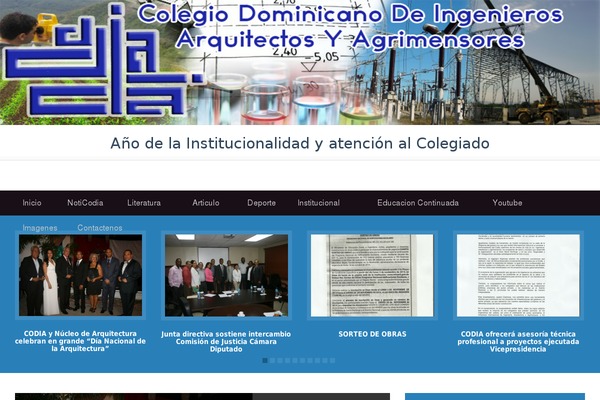This screenshot has height=400, width=600.
Task: Go to Educacion Continuada
Action: tap(418, 203)
